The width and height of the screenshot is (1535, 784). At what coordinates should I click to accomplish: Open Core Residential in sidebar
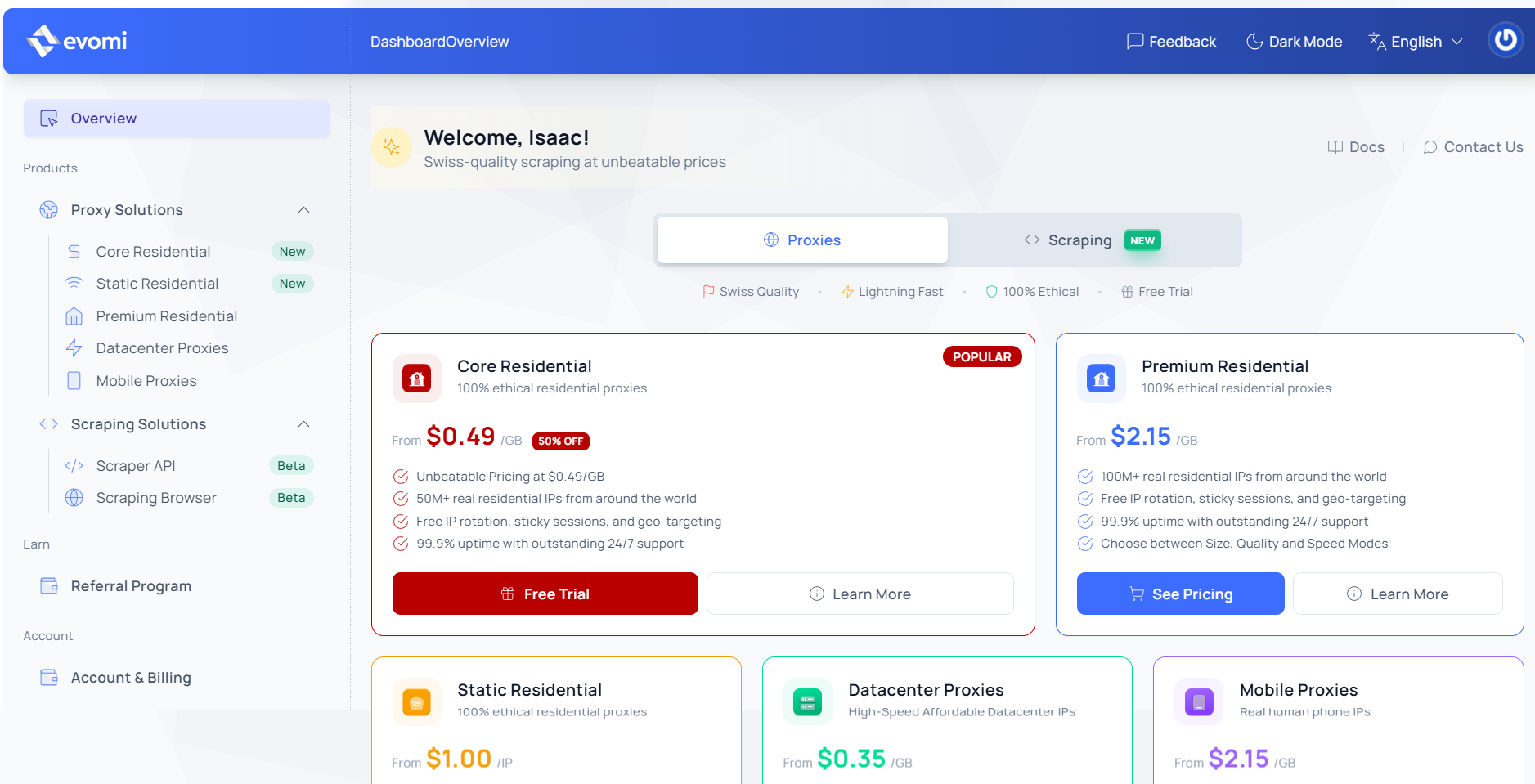(x=153, y=252)
